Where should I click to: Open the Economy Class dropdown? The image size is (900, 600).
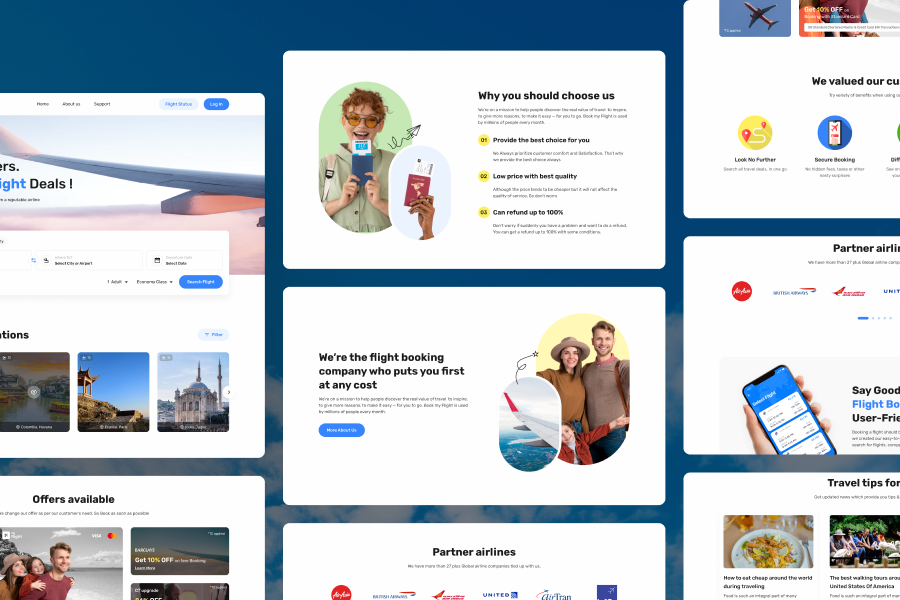coord(154,282)
